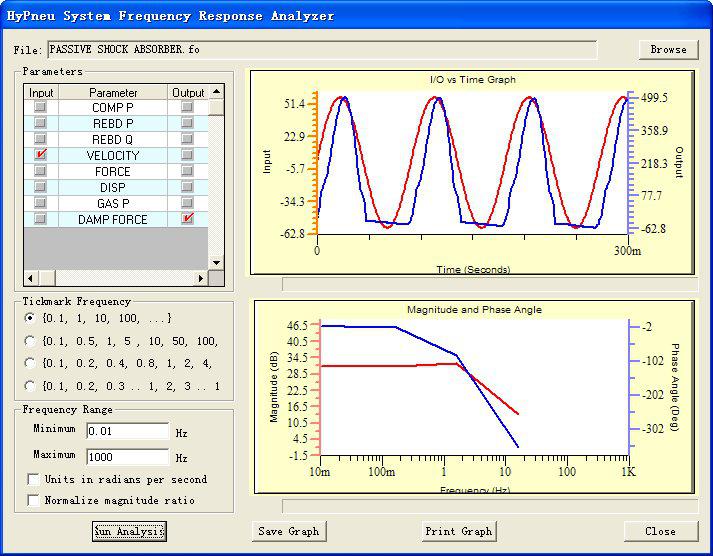This screenshot has width=713, height=556.
Task: Check DAMP FORCE Input checkbox
Action: click(40, 219)
